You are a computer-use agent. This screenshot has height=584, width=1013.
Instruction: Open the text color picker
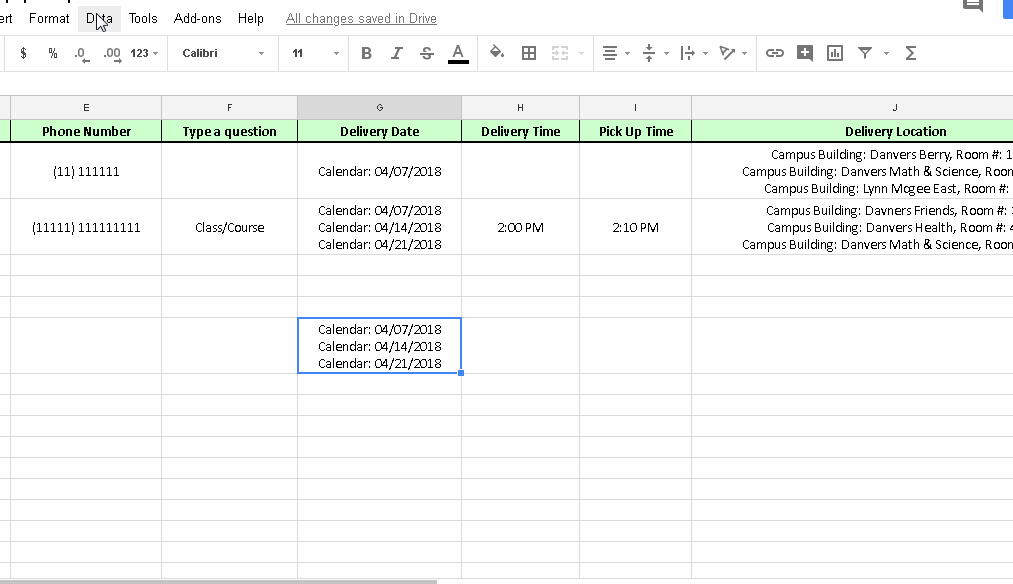click(457, 53)
